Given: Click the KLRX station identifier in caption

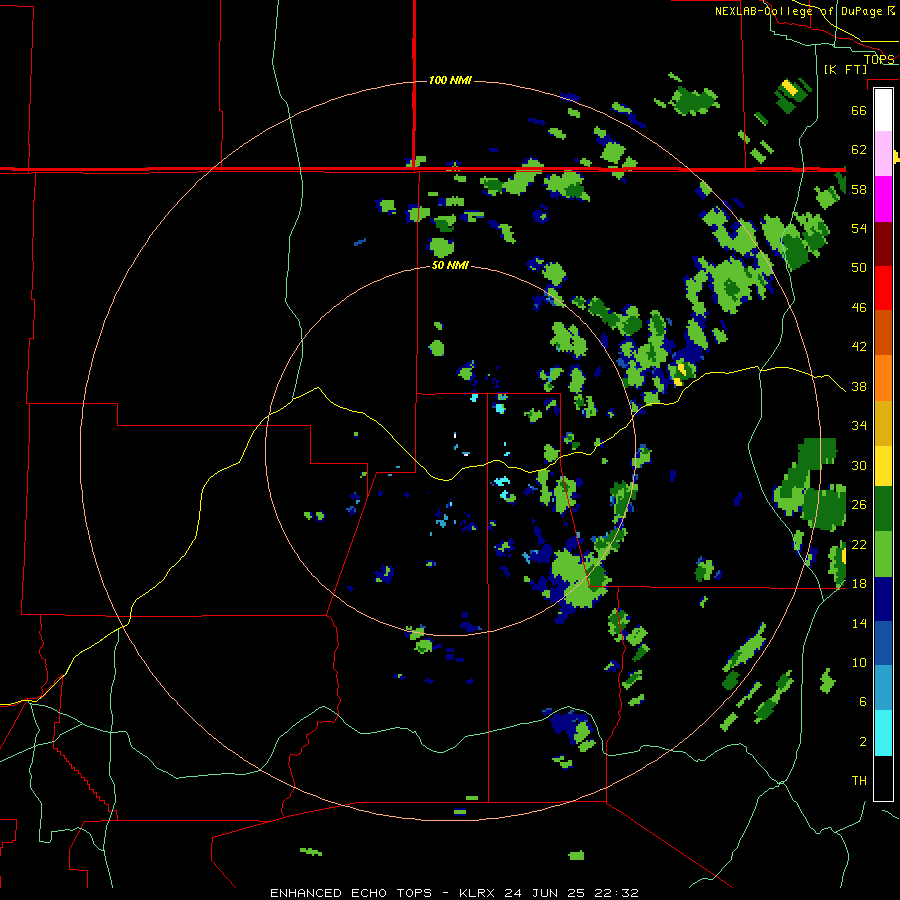Looking at the screenshot, I should 479,893.
